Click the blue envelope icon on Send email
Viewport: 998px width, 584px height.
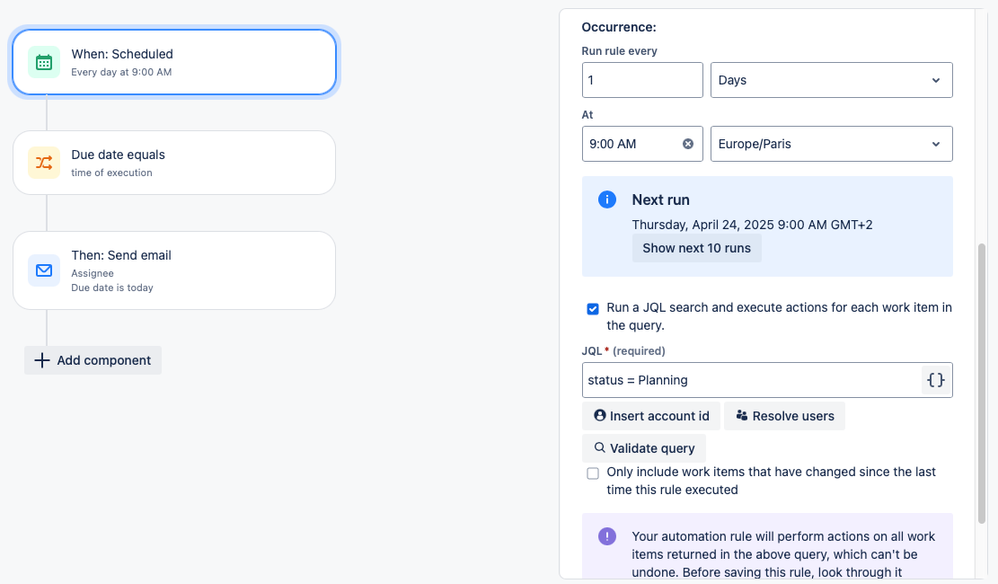(44, 270)
